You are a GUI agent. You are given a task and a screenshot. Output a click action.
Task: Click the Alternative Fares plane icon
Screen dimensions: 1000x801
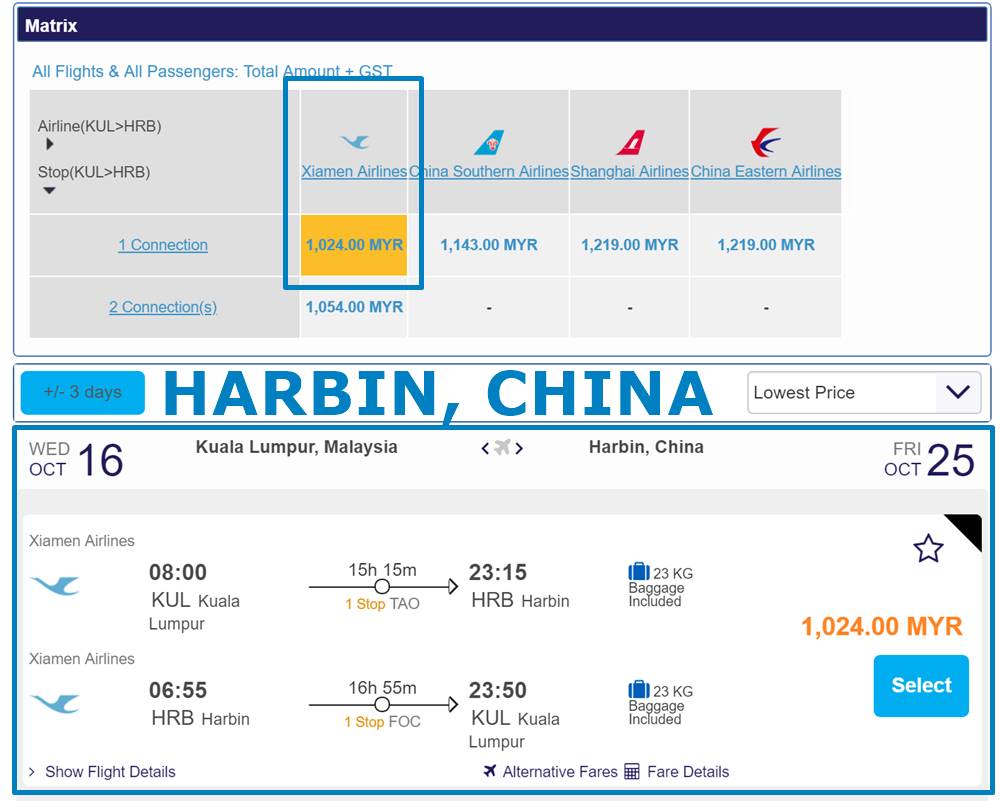tap(490, 771)
